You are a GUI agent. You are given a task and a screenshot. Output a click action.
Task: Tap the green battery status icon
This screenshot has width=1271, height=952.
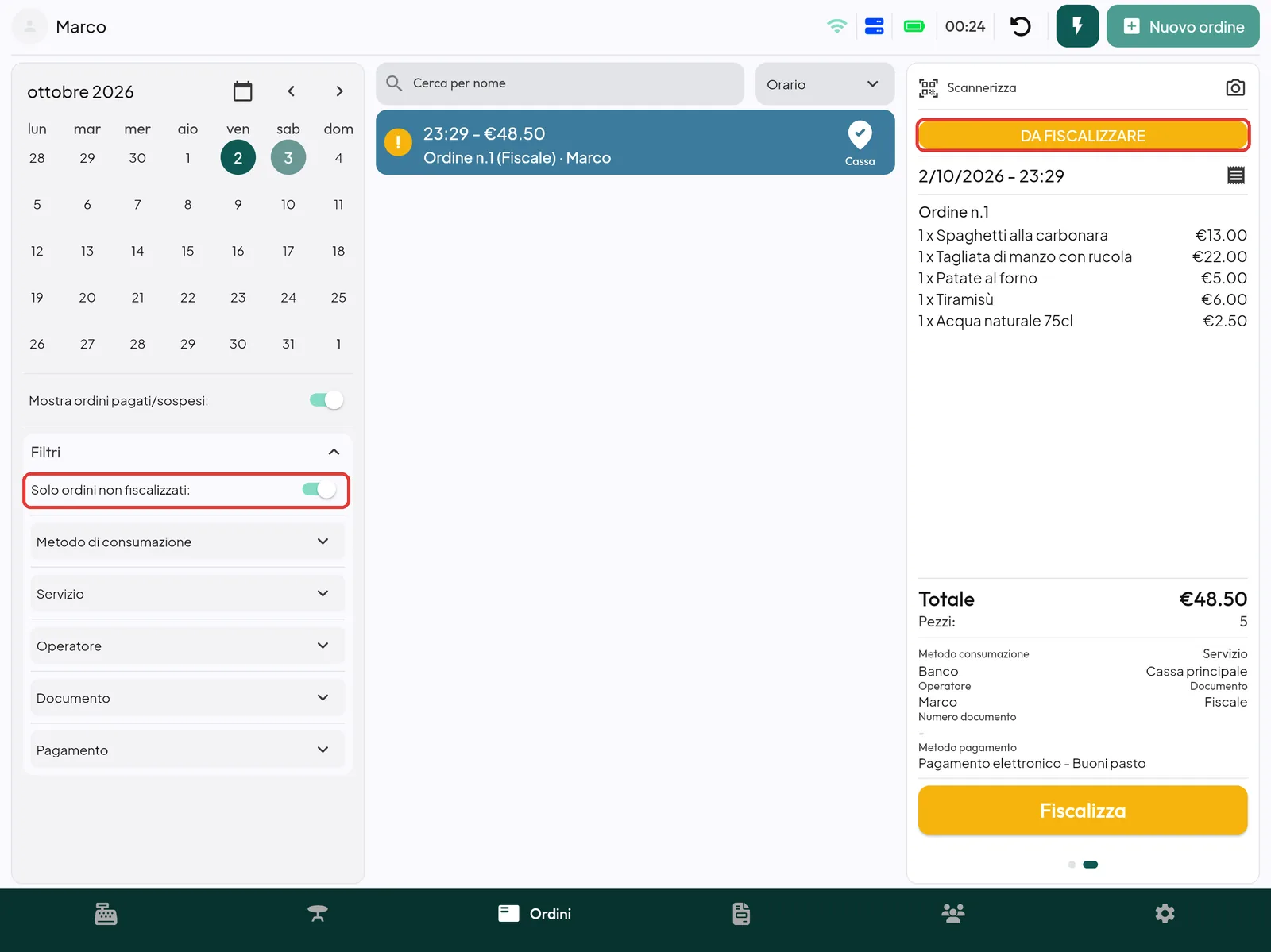point(914,26)
